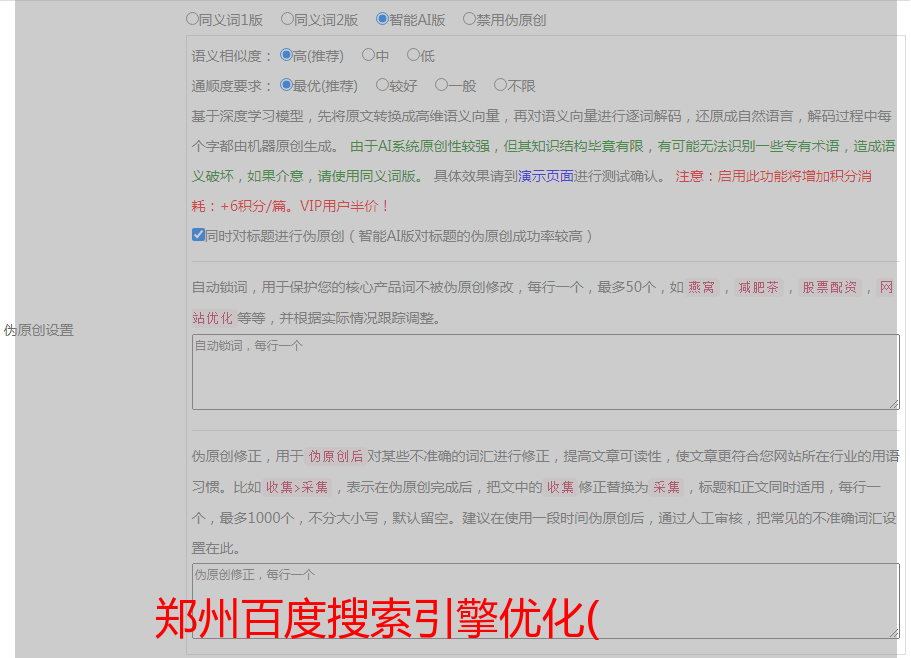Toggle 同时对标题进行伪原创 checkbox

[198, 235]
